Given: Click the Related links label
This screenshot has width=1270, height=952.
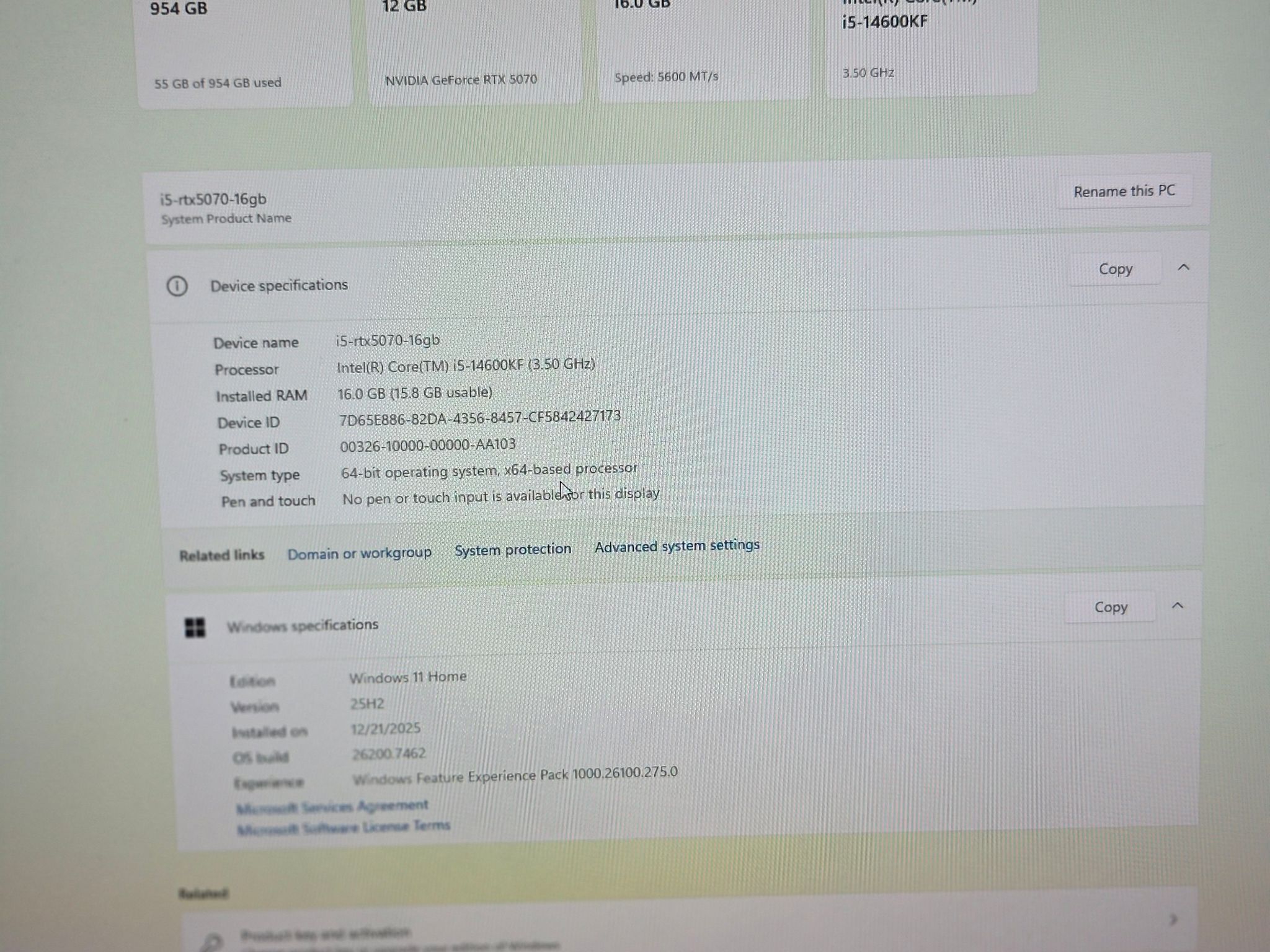Looking at the screenshot, I should tap(222, 555).
